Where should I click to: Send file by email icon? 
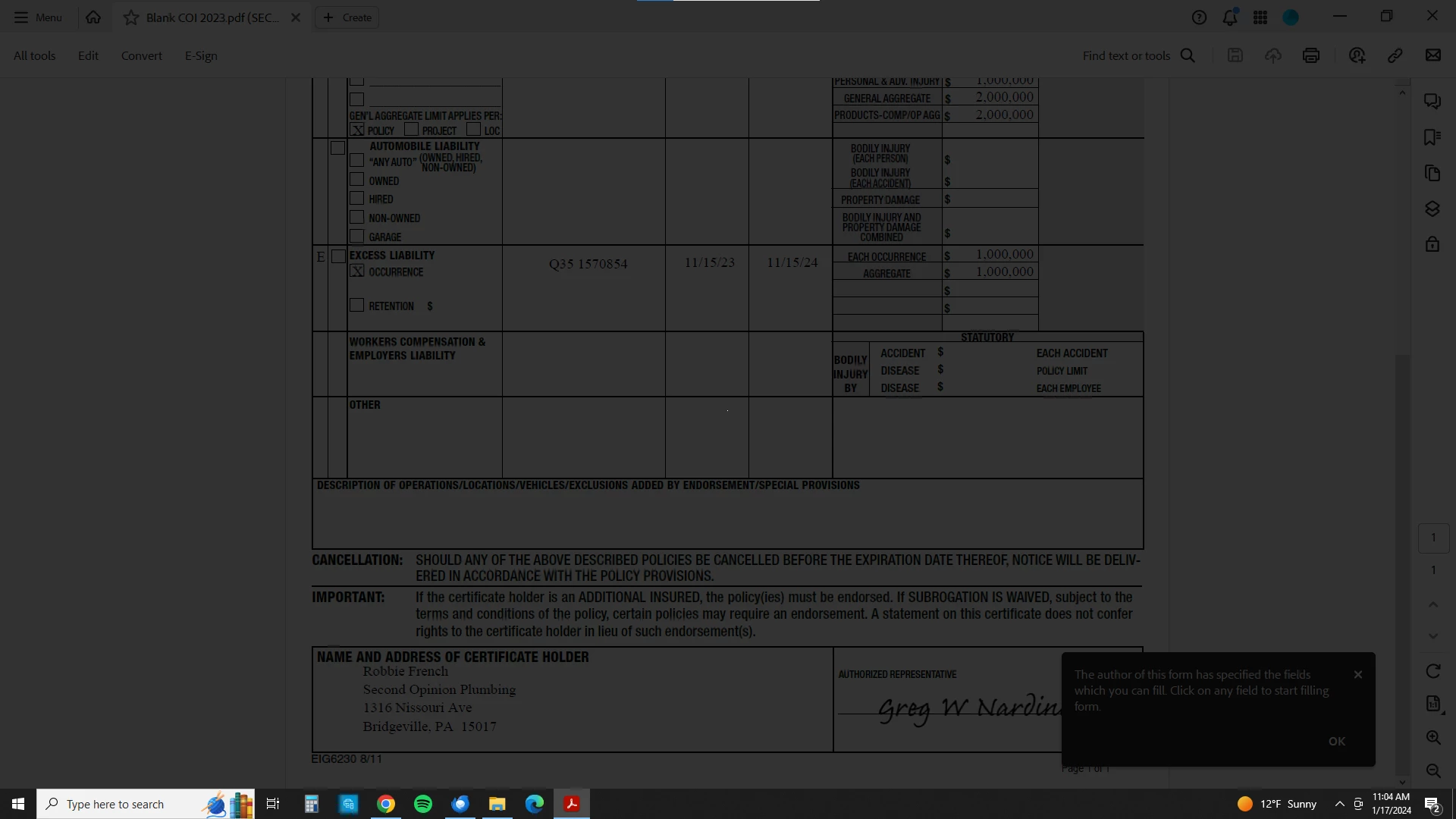click(1432, 55)
